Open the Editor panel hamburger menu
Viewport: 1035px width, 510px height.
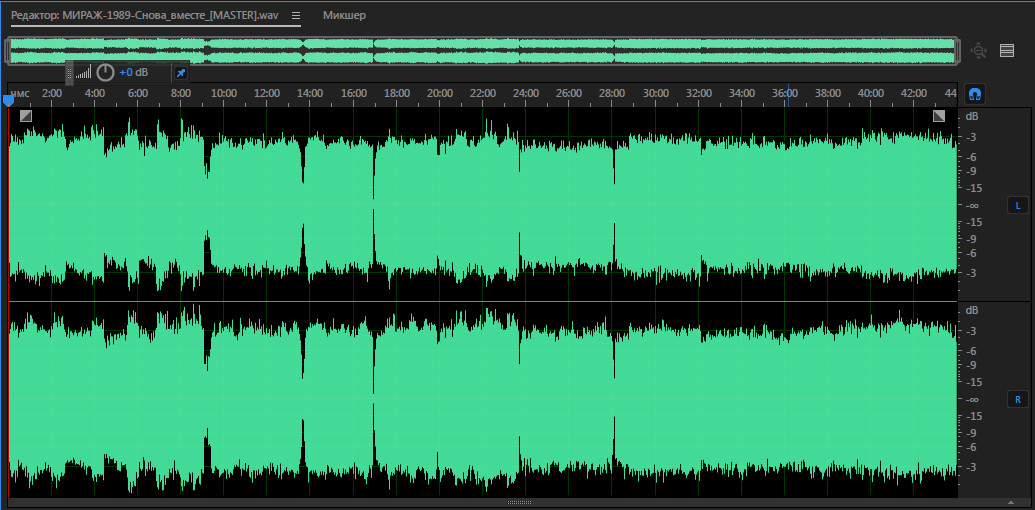(296, 16)
